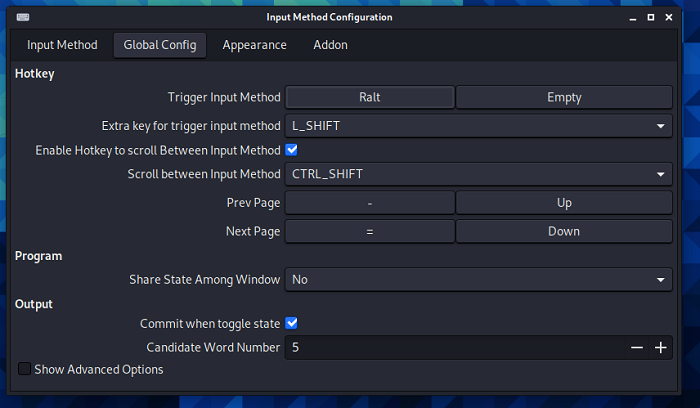700x408 pixels.
Task: Decrease the candidate word number
Action: tap(637, 348)
